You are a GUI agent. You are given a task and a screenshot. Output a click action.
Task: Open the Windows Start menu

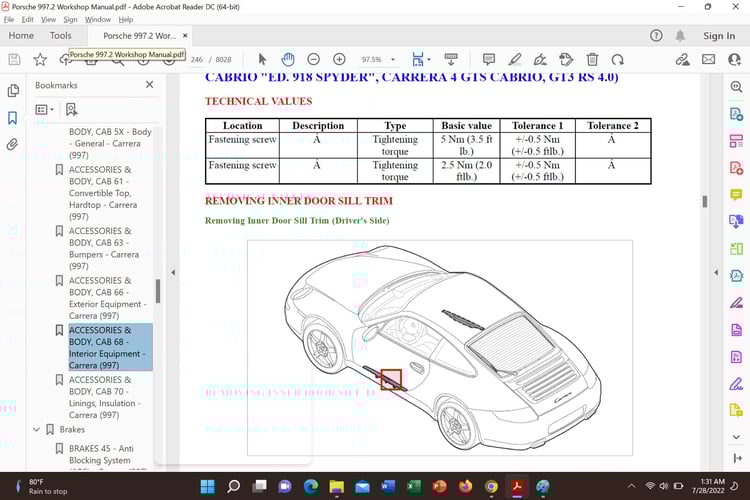click(208, 487)
